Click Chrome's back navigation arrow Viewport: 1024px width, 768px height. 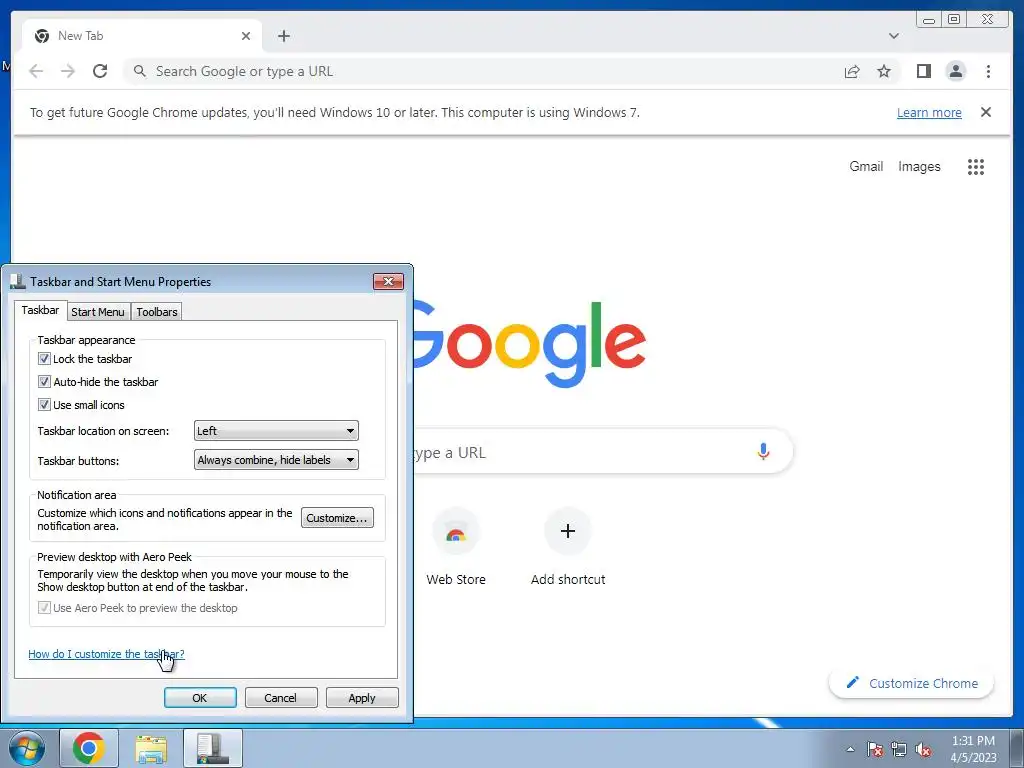pos(36,71)
